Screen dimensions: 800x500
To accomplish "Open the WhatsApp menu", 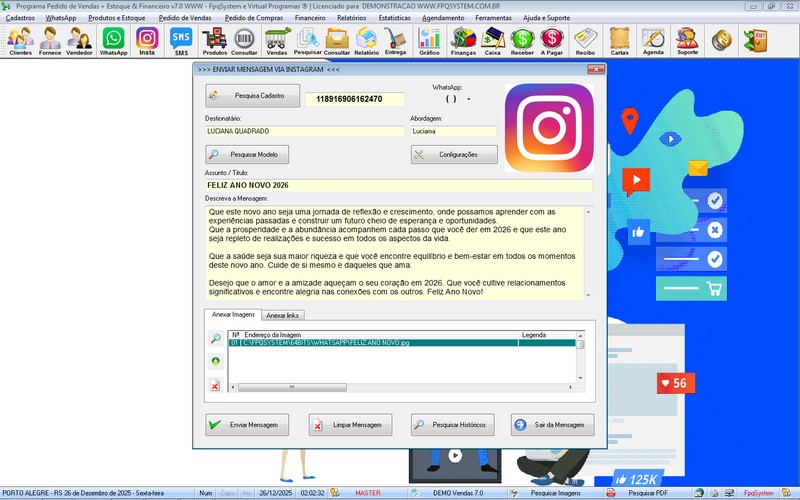I will click(61, 18).
